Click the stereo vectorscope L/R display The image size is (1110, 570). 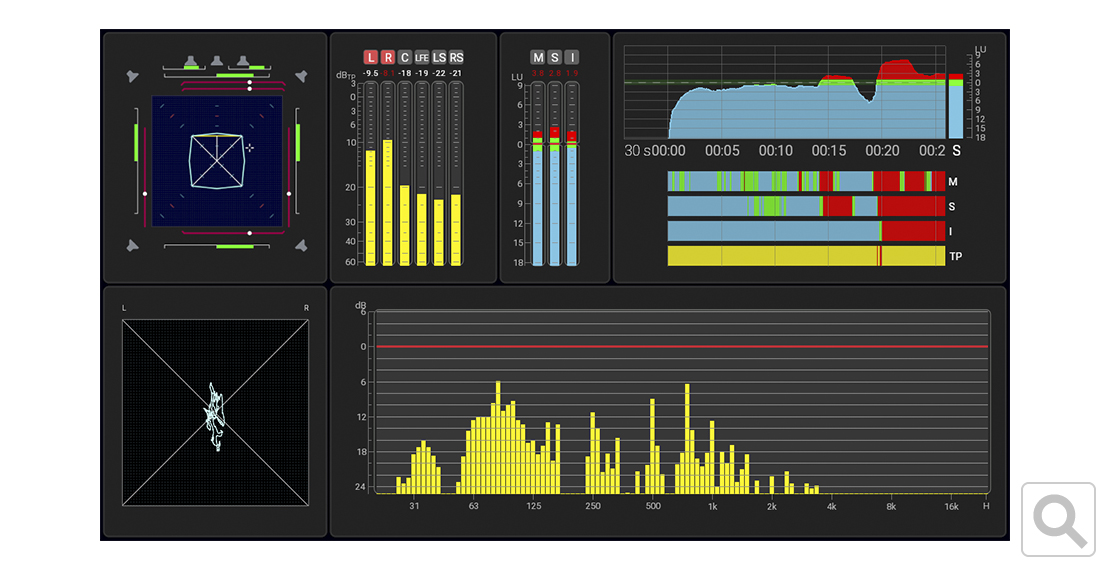[x=215, y=413]
